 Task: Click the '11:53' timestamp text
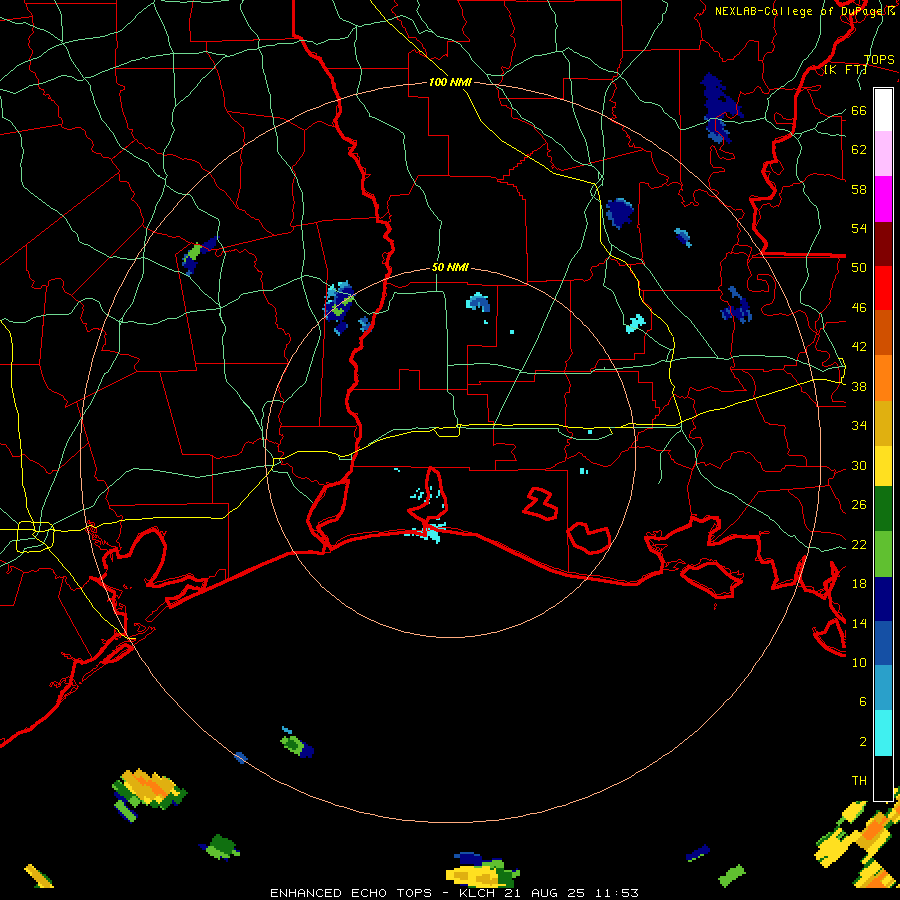click(x=618, y=893)
